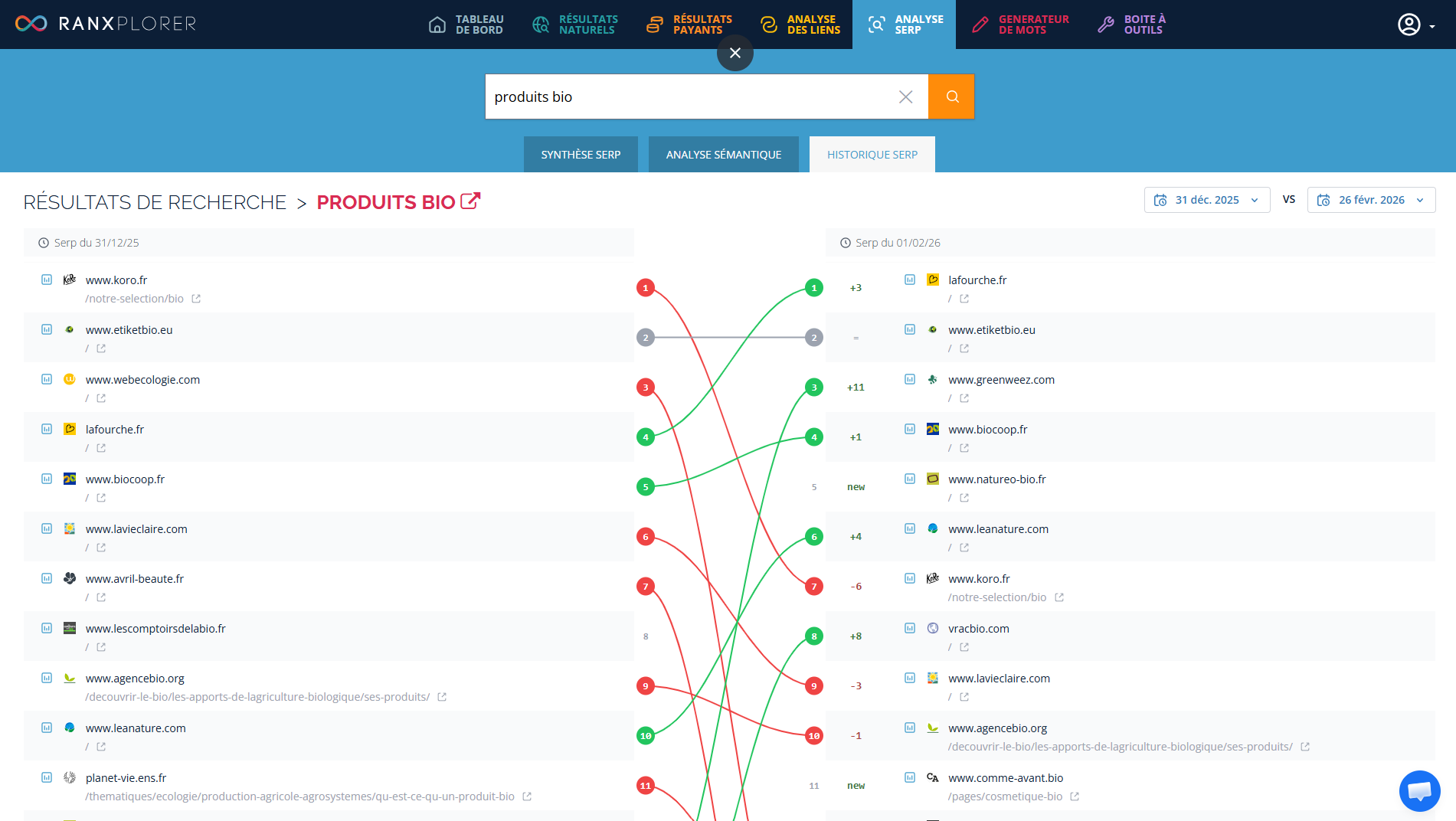The height and width of the screenshot is (821, 1456).
Task: Open the user account menu
Action: point(1415,25)
